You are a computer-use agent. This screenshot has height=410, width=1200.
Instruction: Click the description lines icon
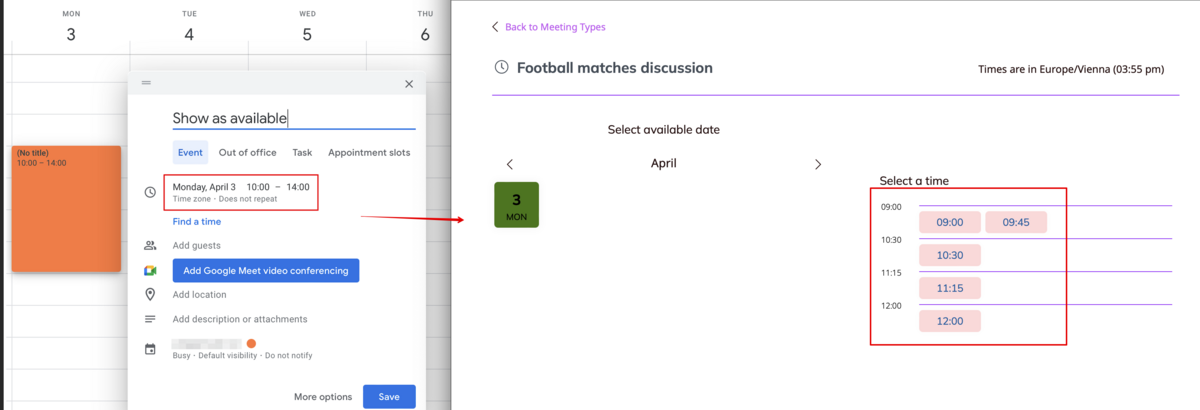[150, 320]
